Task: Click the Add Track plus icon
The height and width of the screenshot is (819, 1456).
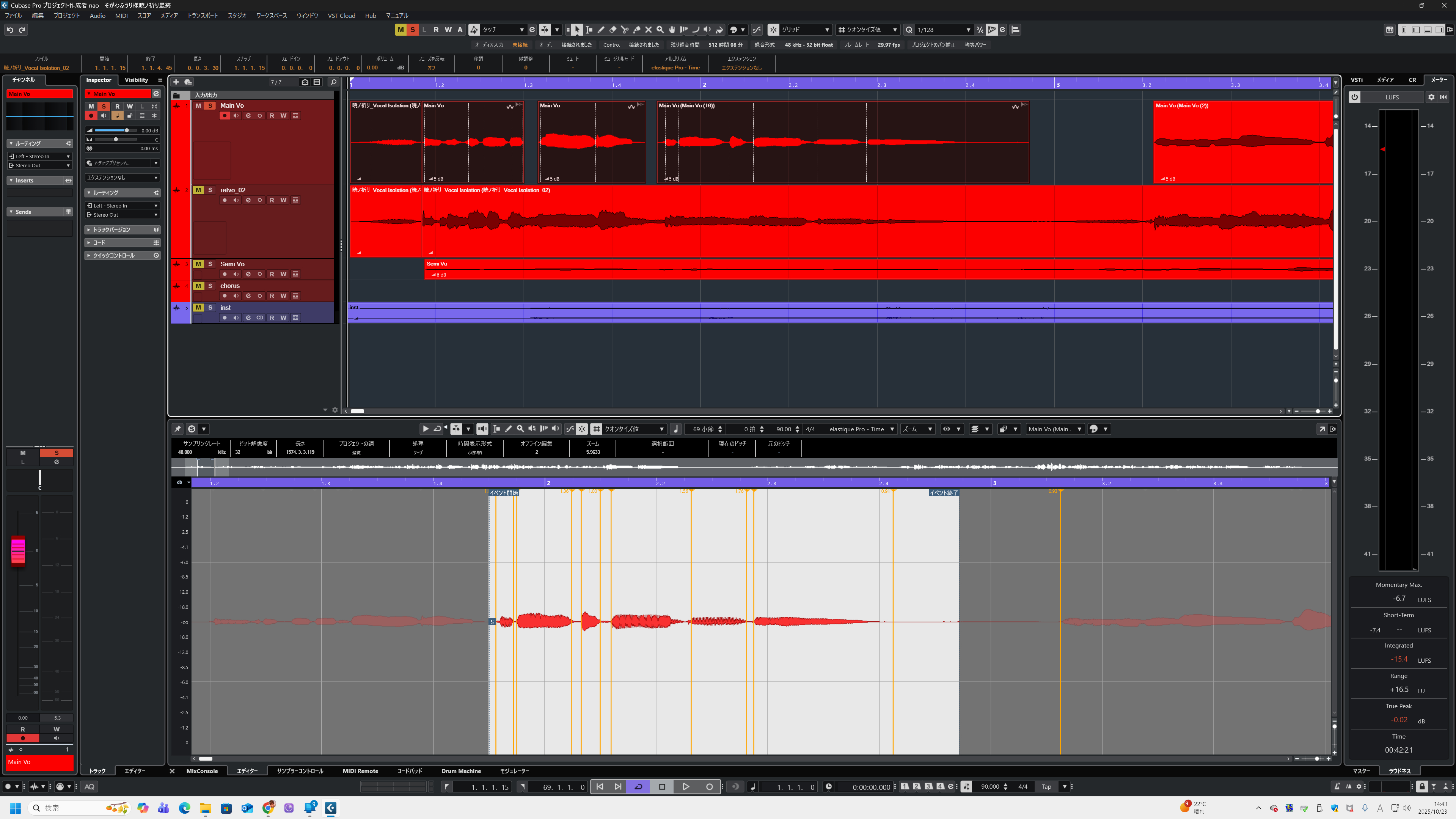Action: pyautogui.click(x=176, y=82)
